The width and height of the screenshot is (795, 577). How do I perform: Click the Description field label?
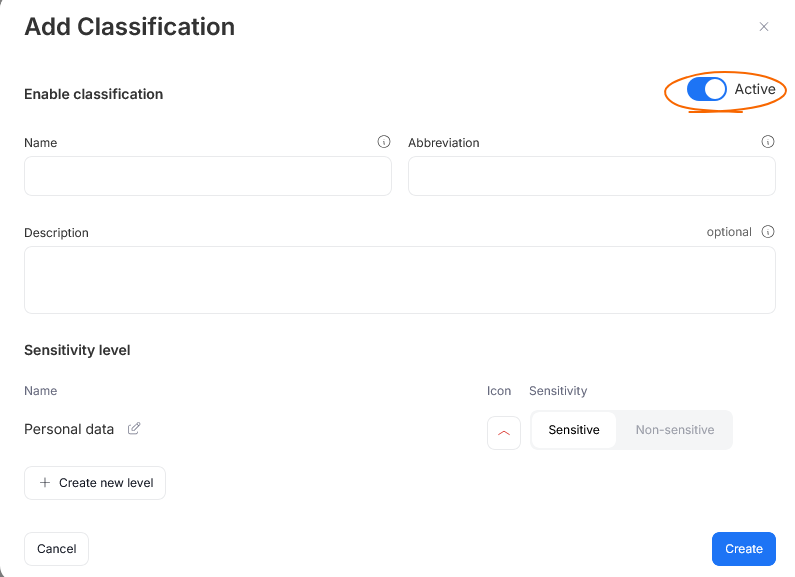tap(56, 233)
